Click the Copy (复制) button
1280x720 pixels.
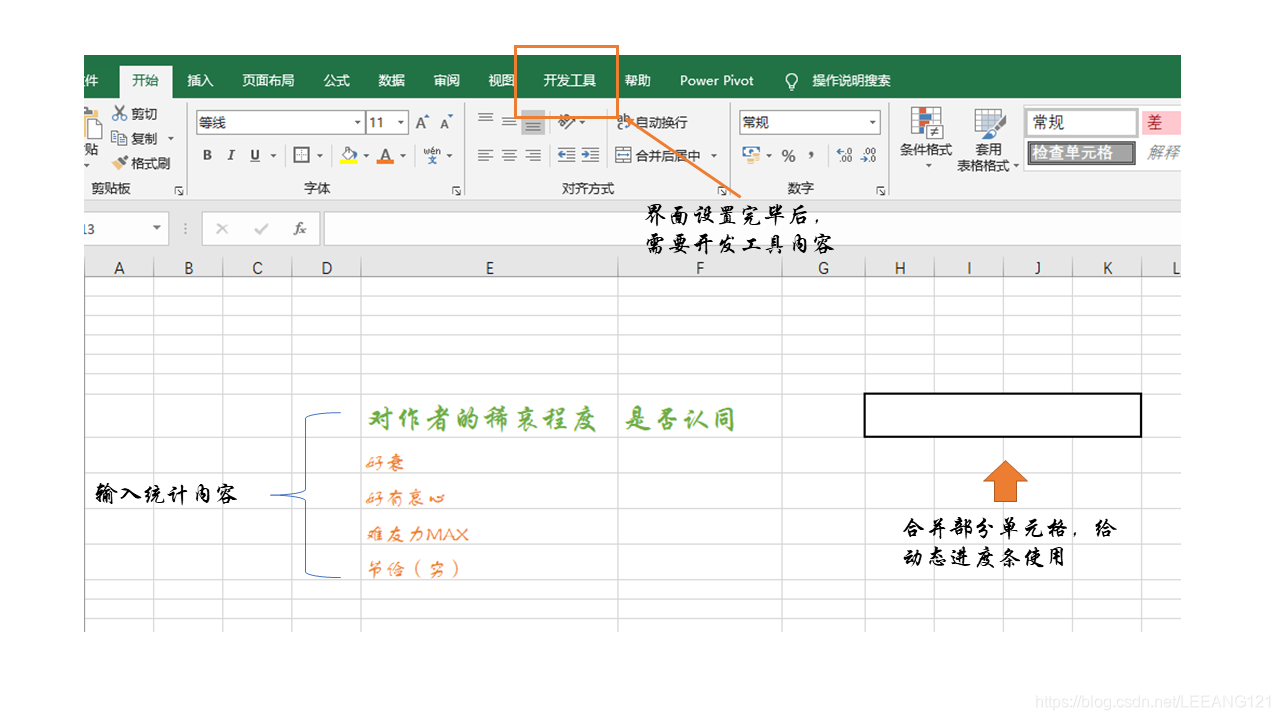coord(135,138)
